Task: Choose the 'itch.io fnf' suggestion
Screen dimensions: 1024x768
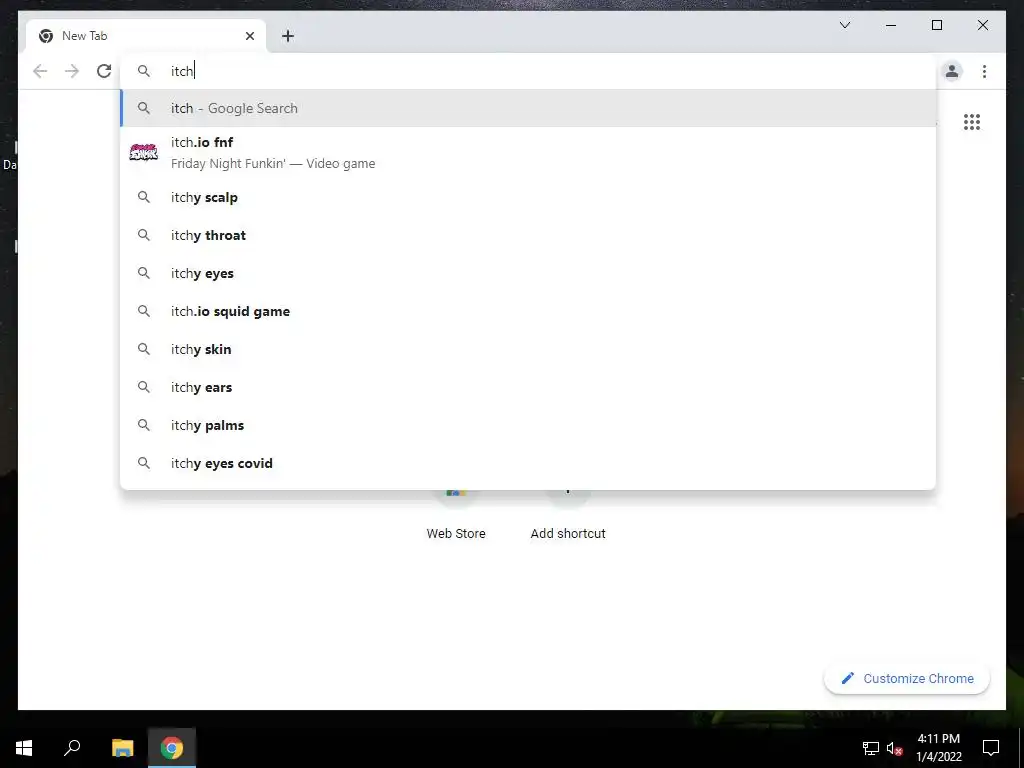Action: [x=528, y=153]
